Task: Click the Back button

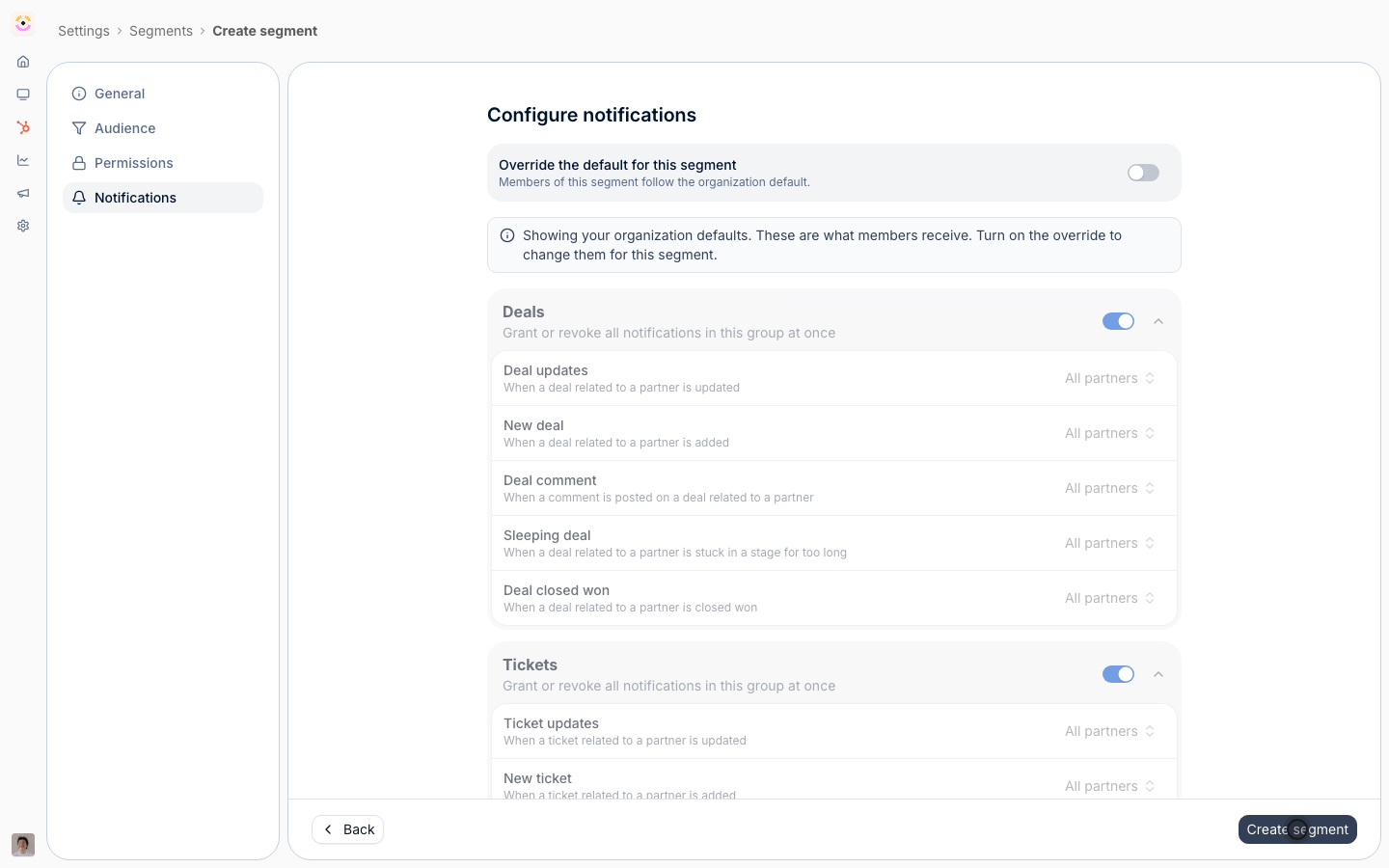Action: point(348,829)
